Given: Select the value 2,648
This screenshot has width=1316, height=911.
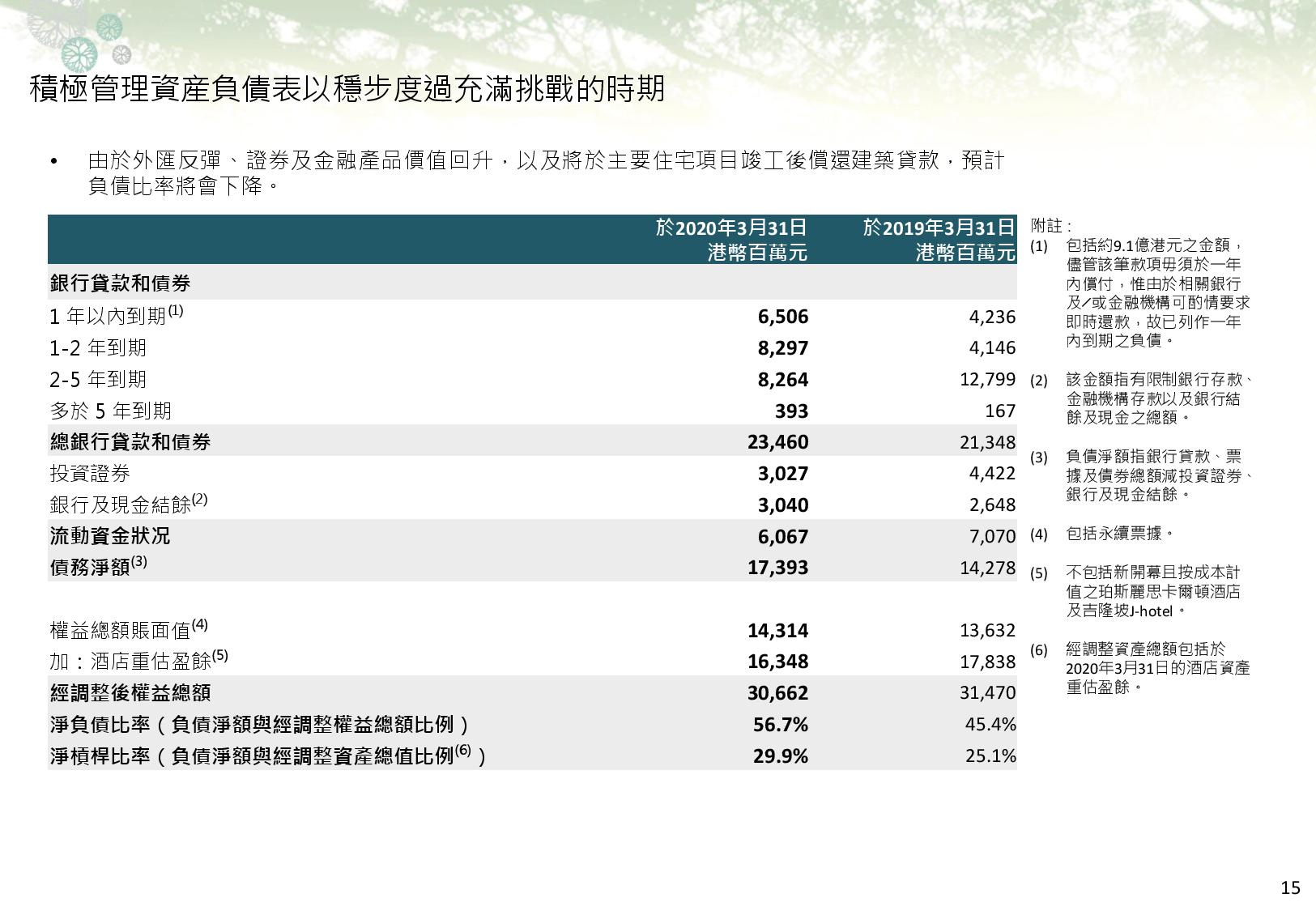Looking at the screenshot, I should 992,505.
